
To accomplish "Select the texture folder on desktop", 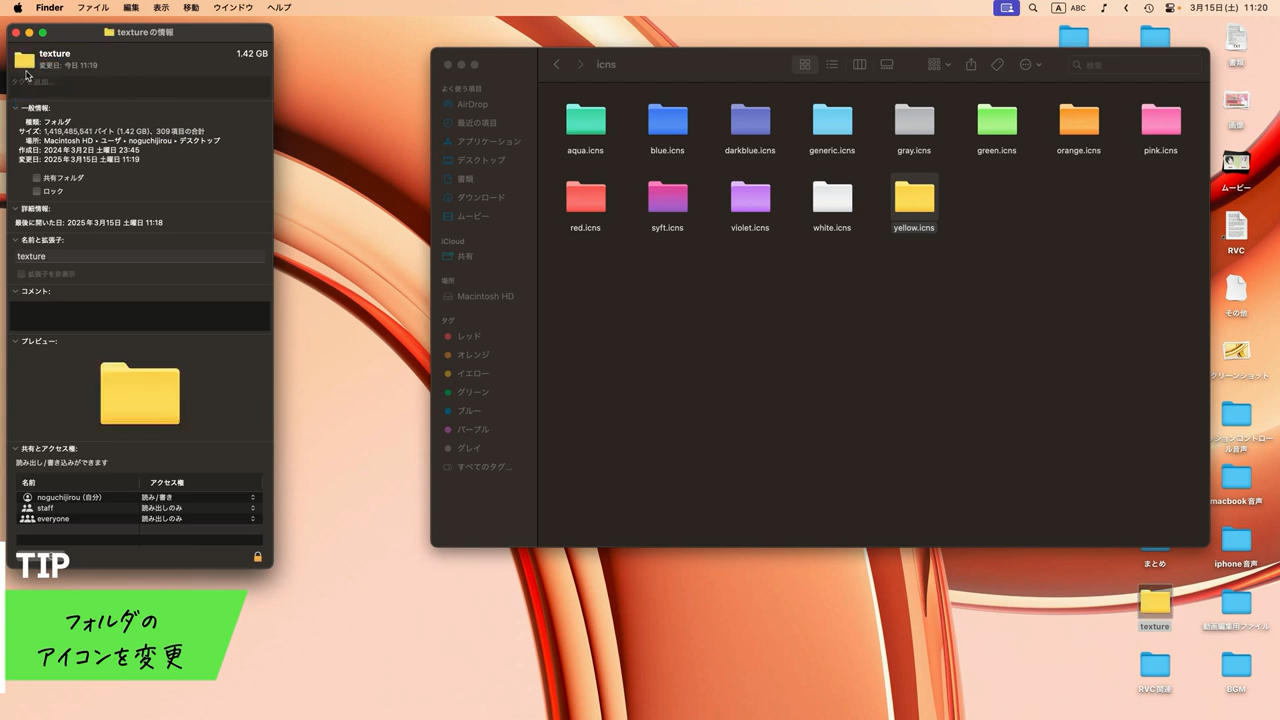I will (x=1154, y=603).
